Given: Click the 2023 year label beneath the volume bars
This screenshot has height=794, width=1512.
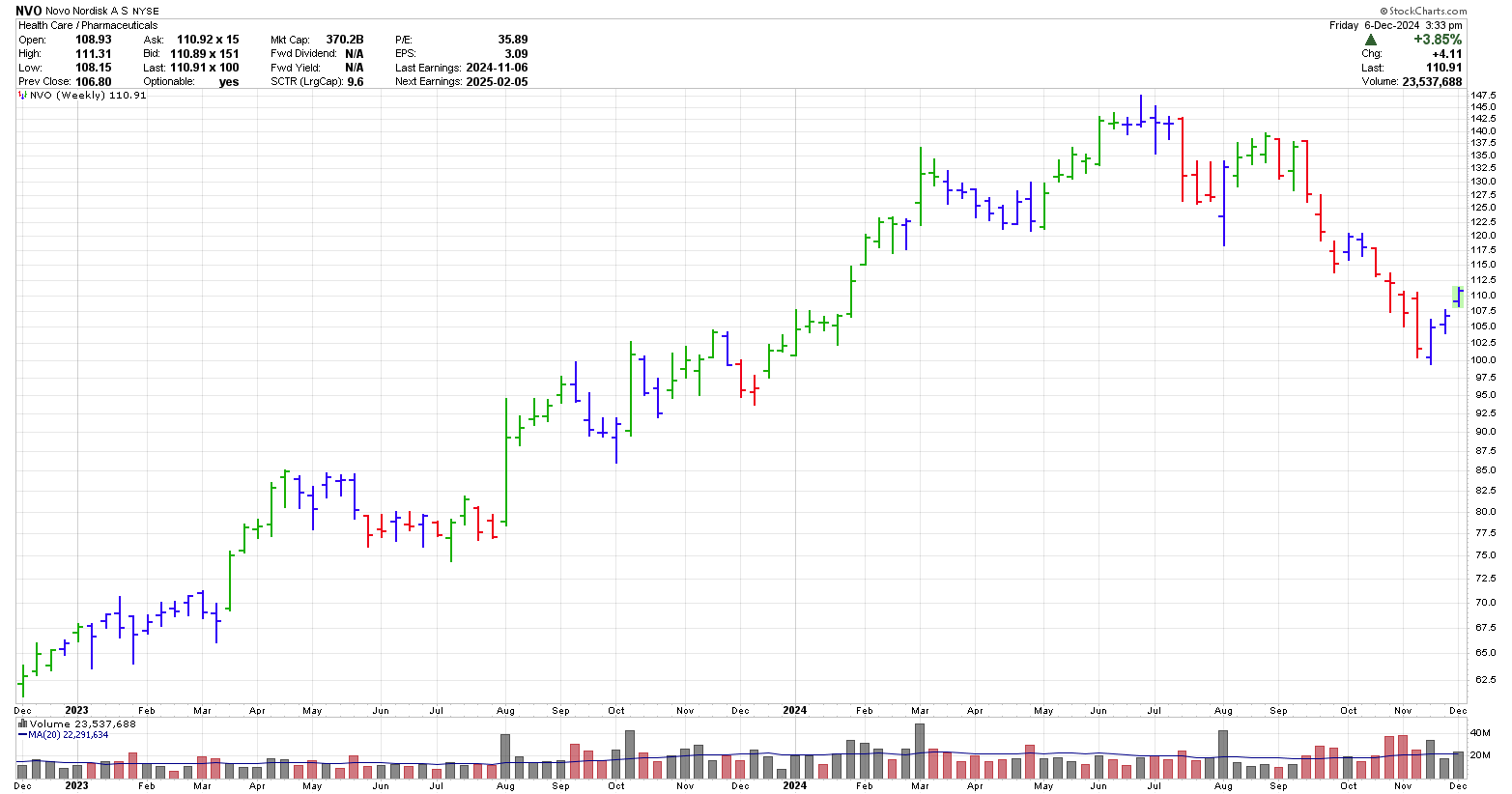Looking at the screenshot, I should pos(76,785).
